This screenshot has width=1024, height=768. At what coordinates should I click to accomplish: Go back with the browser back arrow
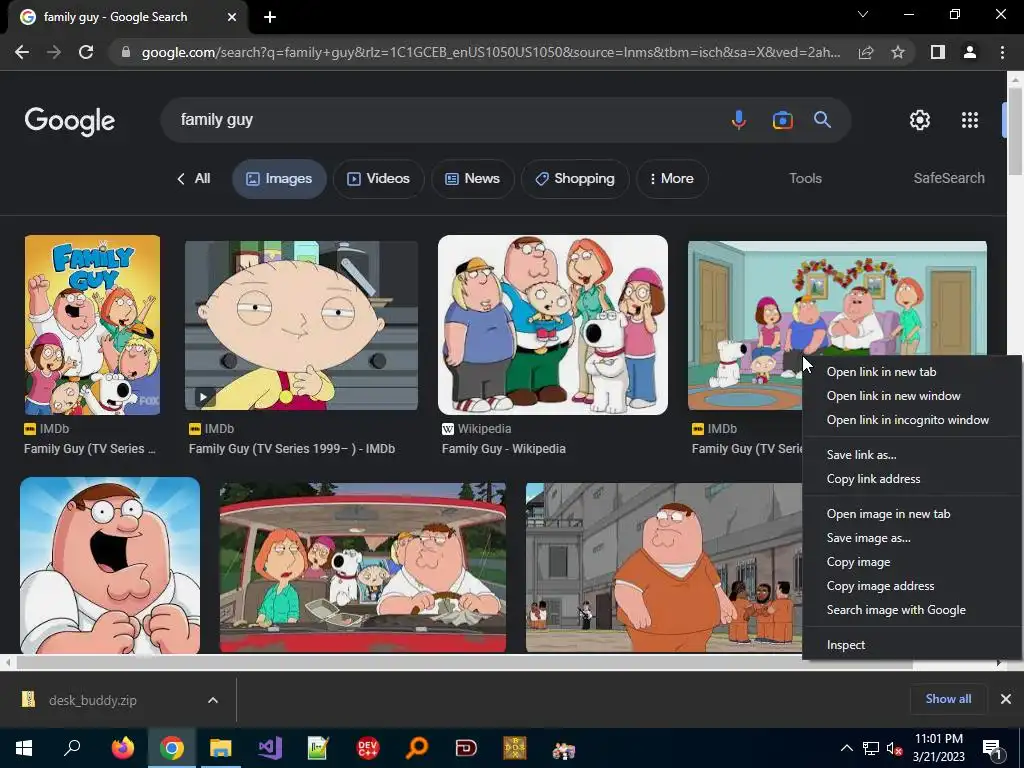point(22,52)
